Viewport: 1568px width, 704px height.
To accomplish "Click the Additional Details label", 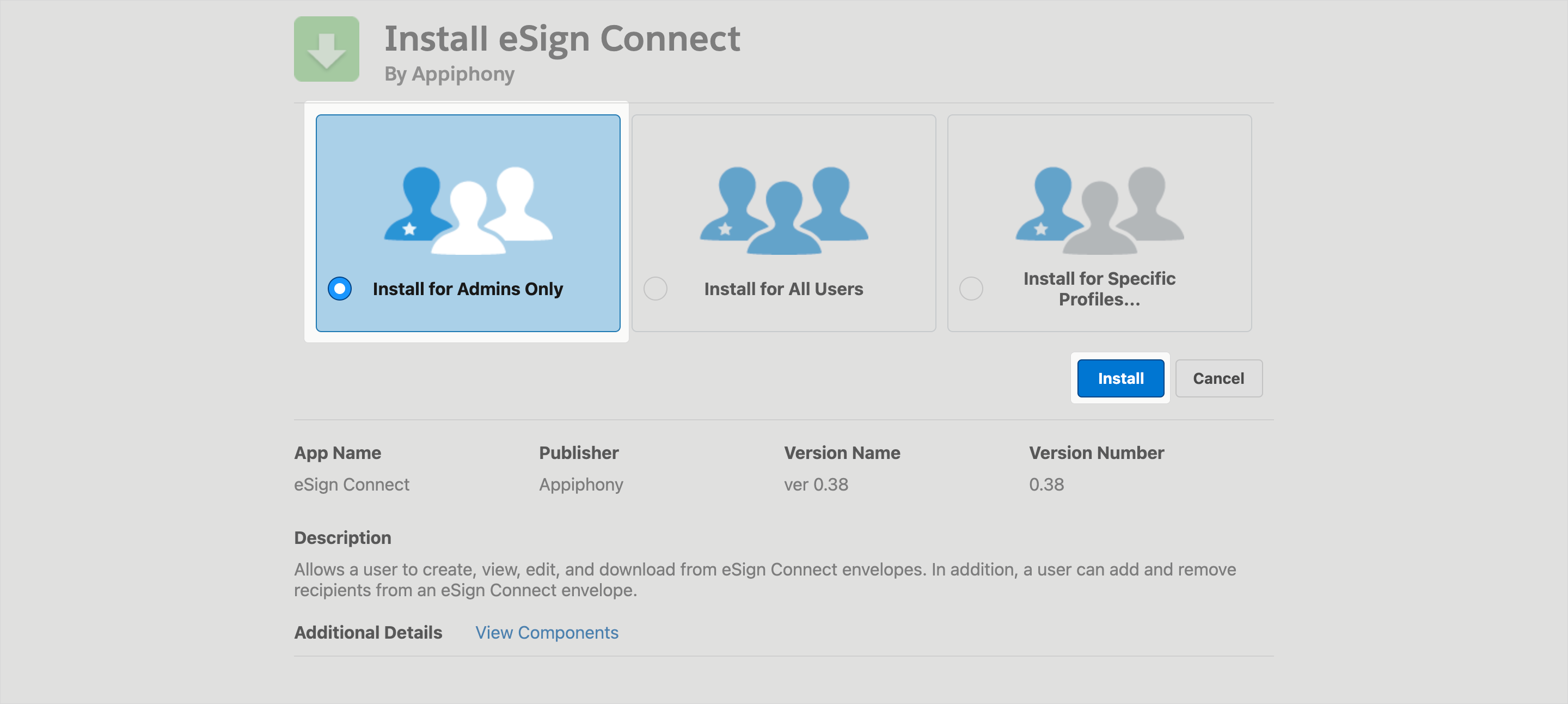I will 367,633.
